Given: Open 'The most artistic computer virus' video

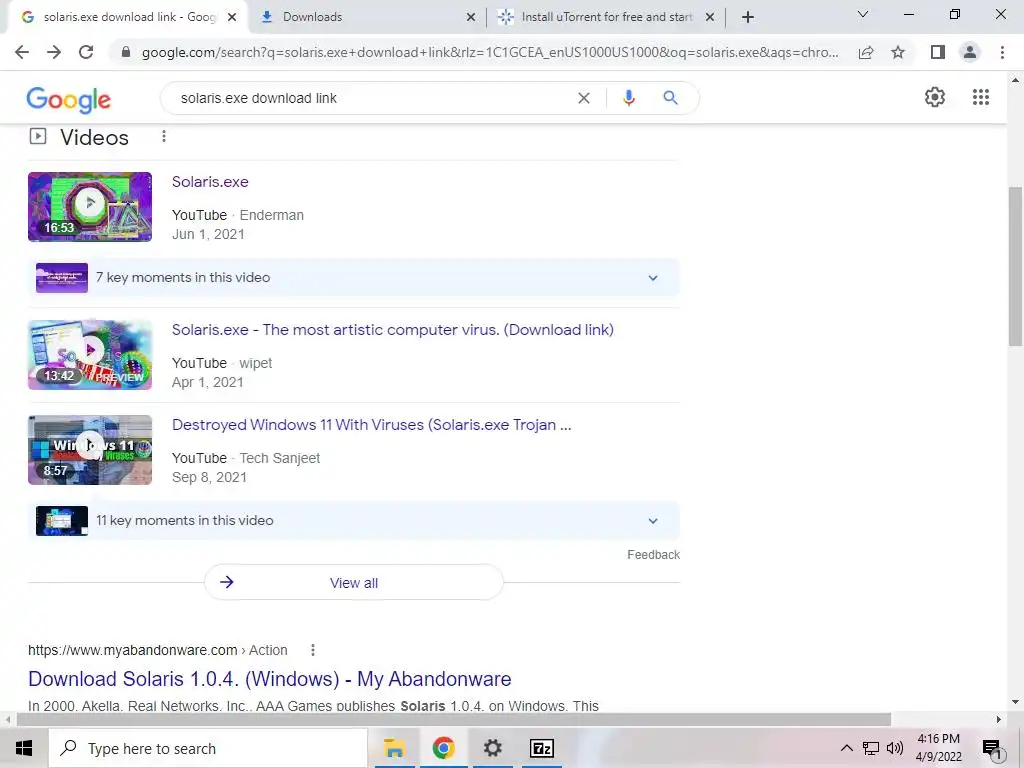Looking at the screenshot, I should [x=392, y=330].
